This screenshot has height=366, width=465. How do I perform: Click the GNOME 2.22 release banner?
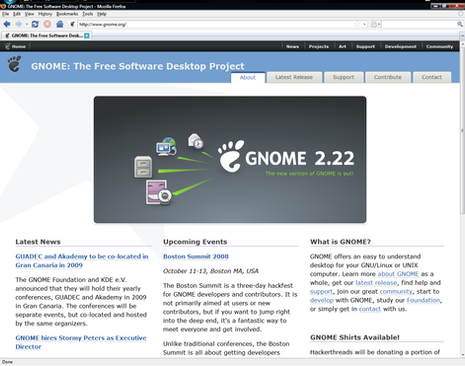tap(230, 160)
